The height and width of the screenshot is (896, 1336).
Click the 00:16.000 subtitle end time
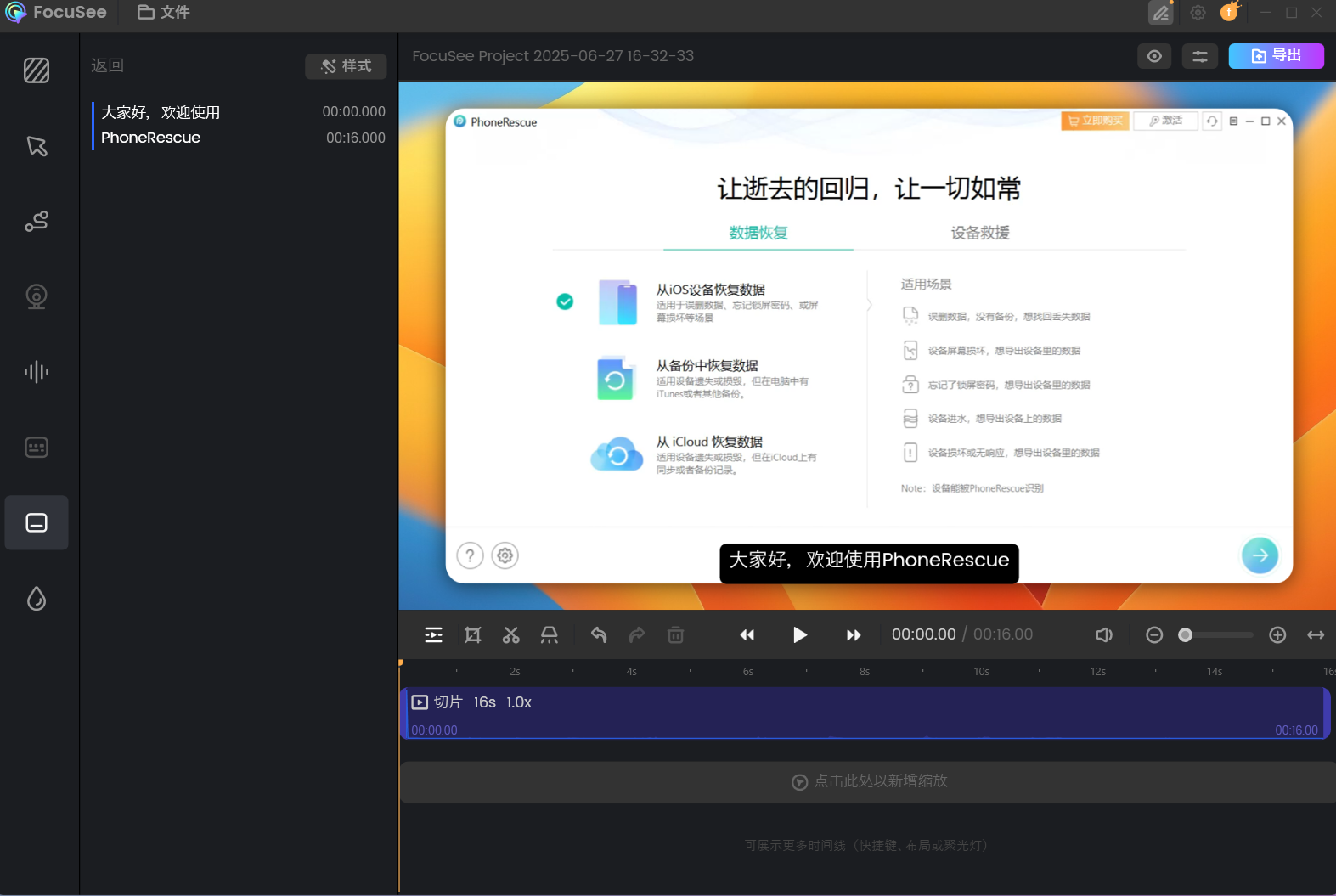point(356,138)
